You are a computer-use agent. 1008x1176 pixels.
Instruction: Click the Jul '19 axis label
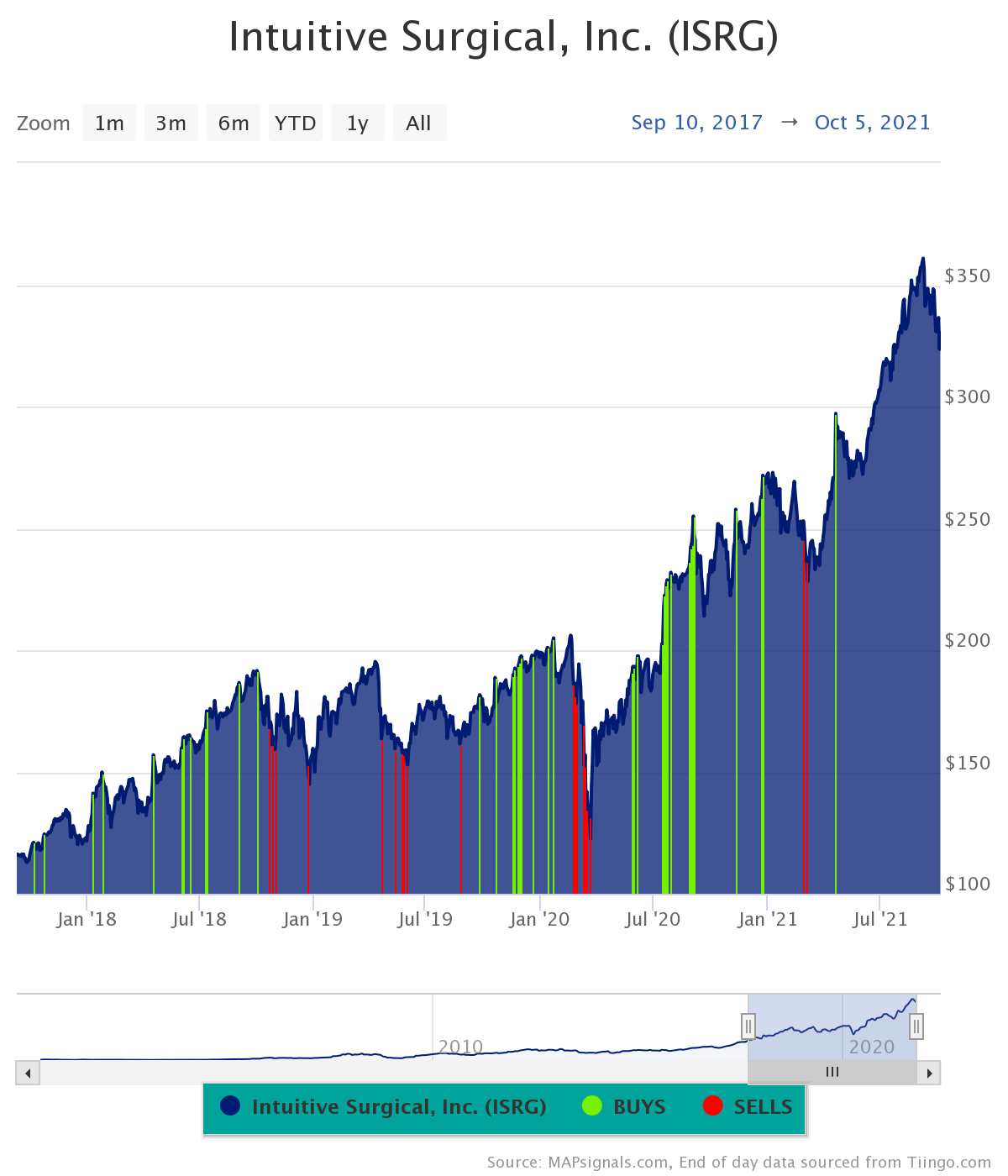point(425,919)
